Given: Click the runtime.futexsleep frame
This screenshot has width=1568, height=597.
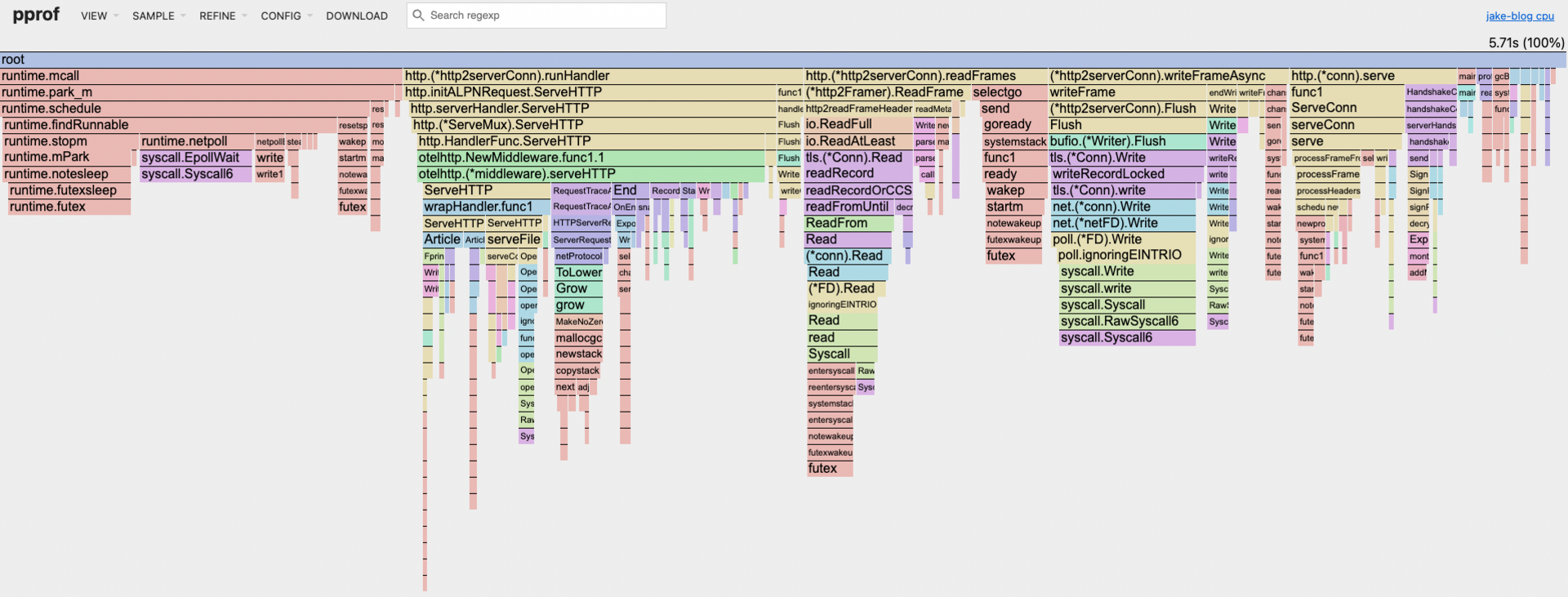Looking at the screenshot, I should pos(69,190).
